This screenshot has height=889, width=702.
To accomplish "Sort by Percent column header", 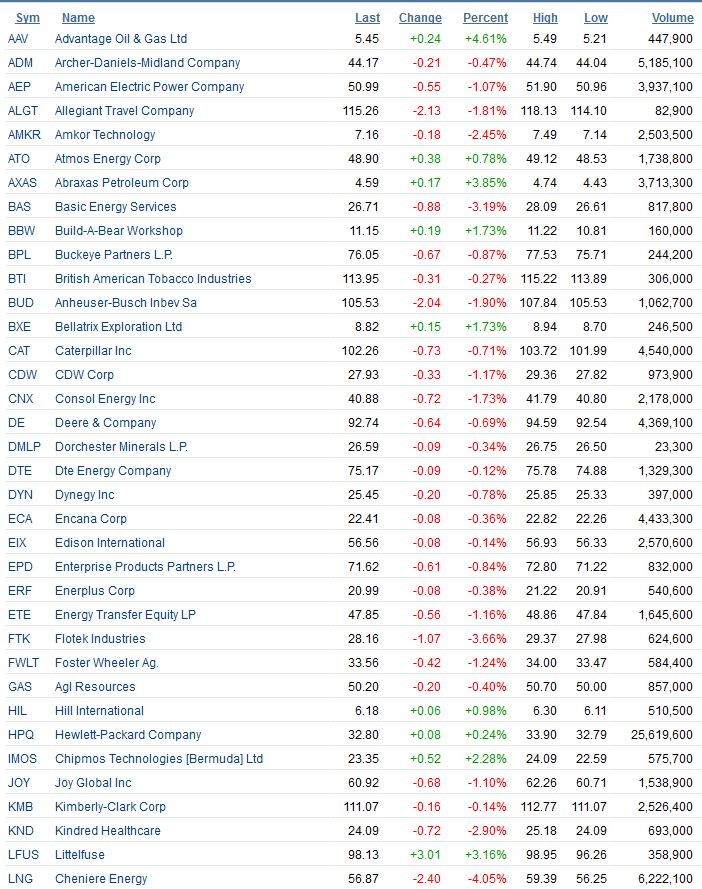I will [x=485, y=18].
